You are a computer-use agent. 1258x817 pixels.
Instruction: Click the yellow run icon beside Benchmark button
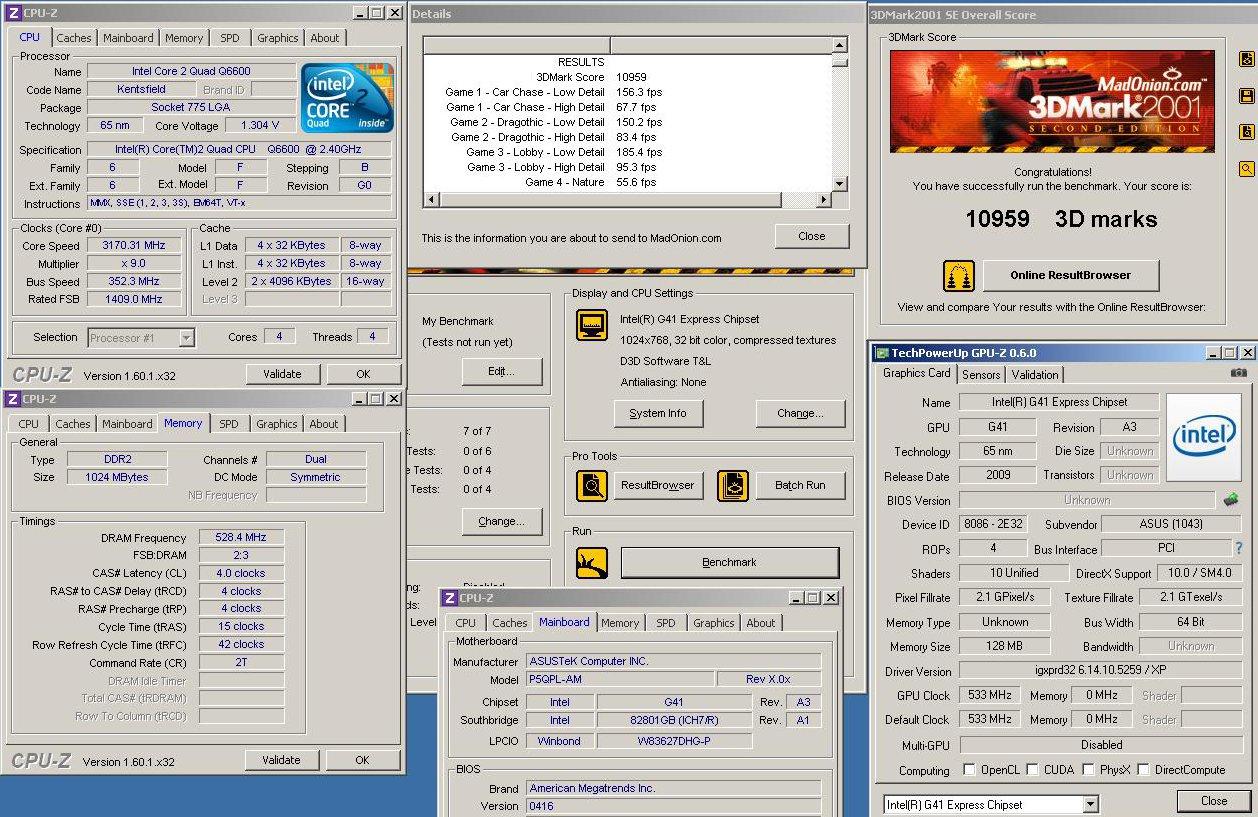click(592, 563)
